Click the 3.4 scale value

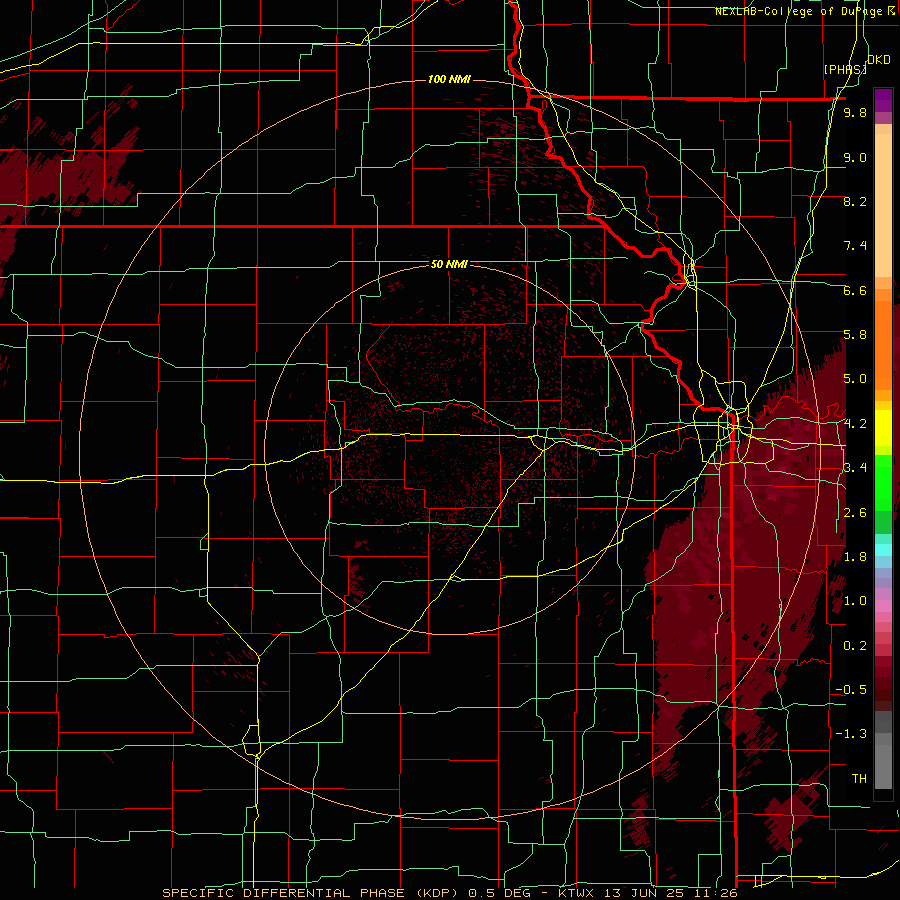click(855, 468)
